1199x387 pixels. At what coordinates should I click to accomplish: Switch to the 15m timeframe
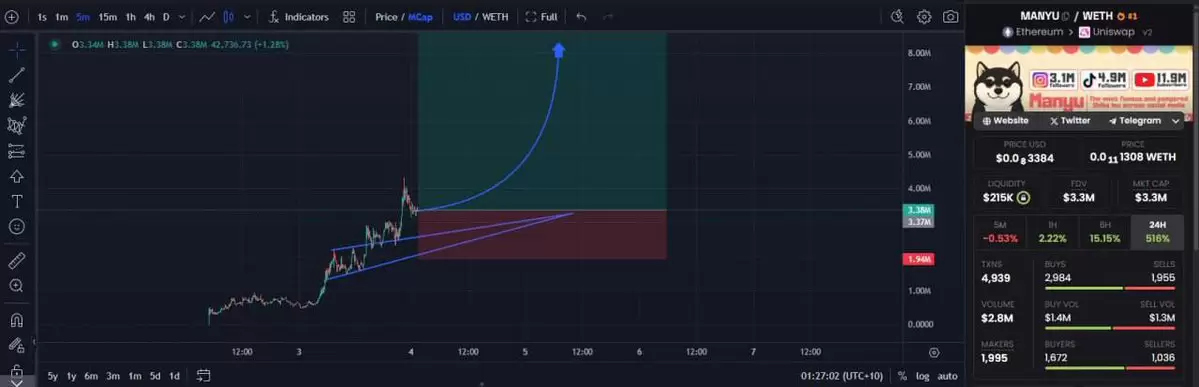pos(107,17)
